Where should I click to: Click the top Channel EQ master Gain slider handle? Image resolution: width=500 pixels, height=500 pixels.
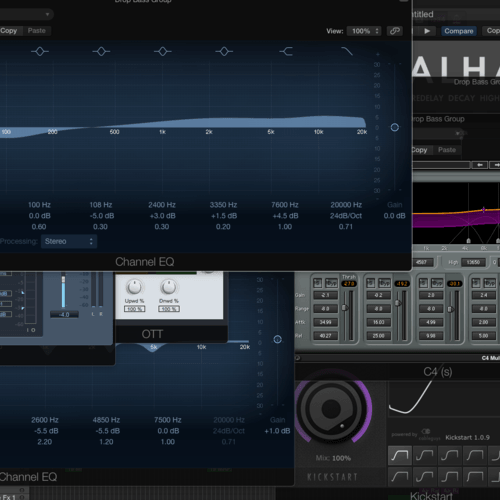(395, 127)
